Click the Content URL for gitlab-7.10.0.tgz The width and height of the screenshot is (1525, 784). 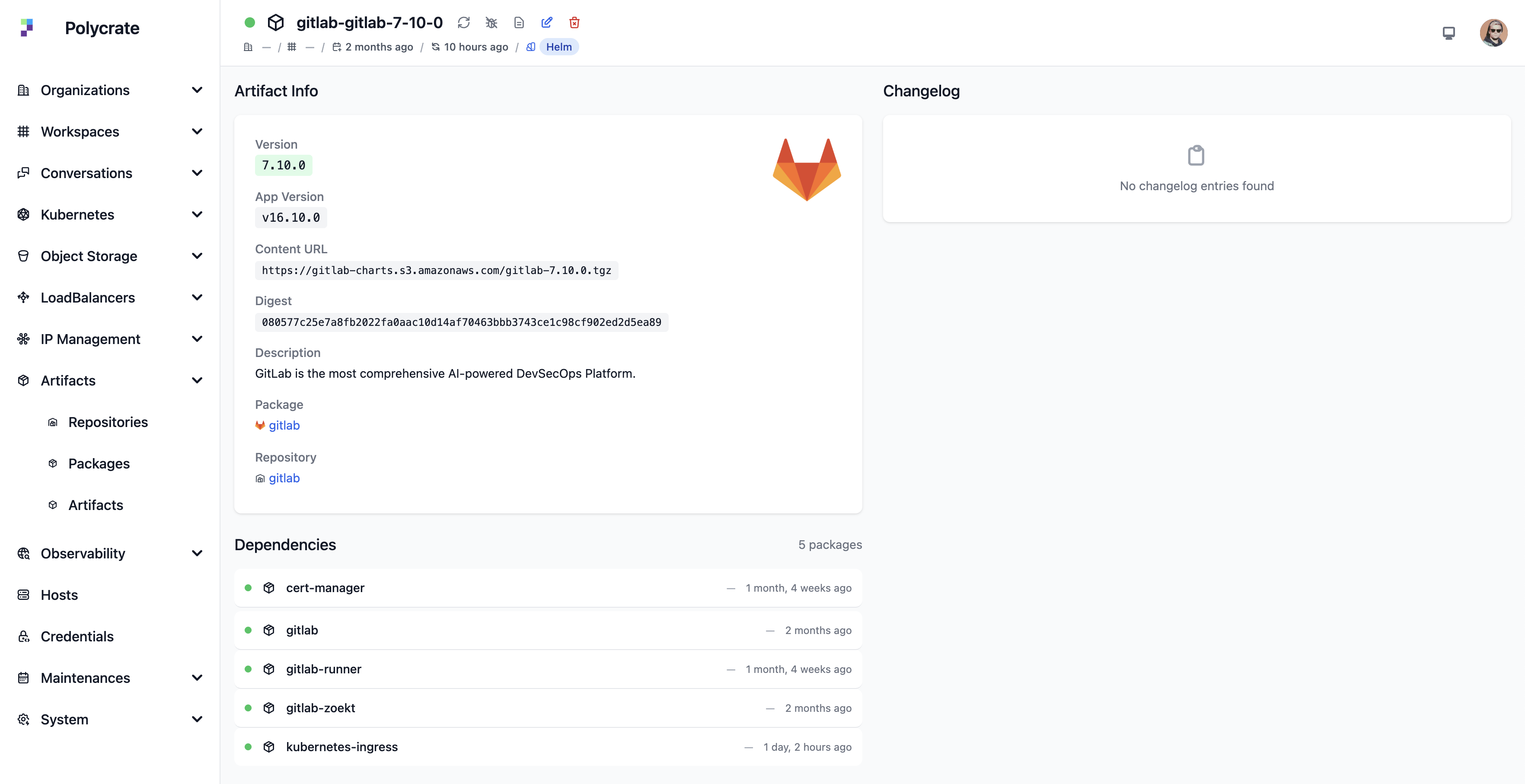tap(436, 271)
